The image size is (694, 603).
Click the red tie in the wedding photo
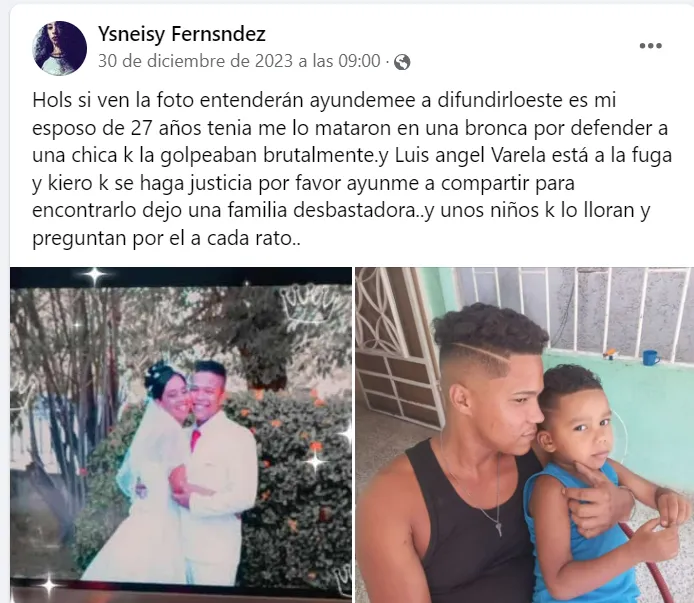pos(195,439)
